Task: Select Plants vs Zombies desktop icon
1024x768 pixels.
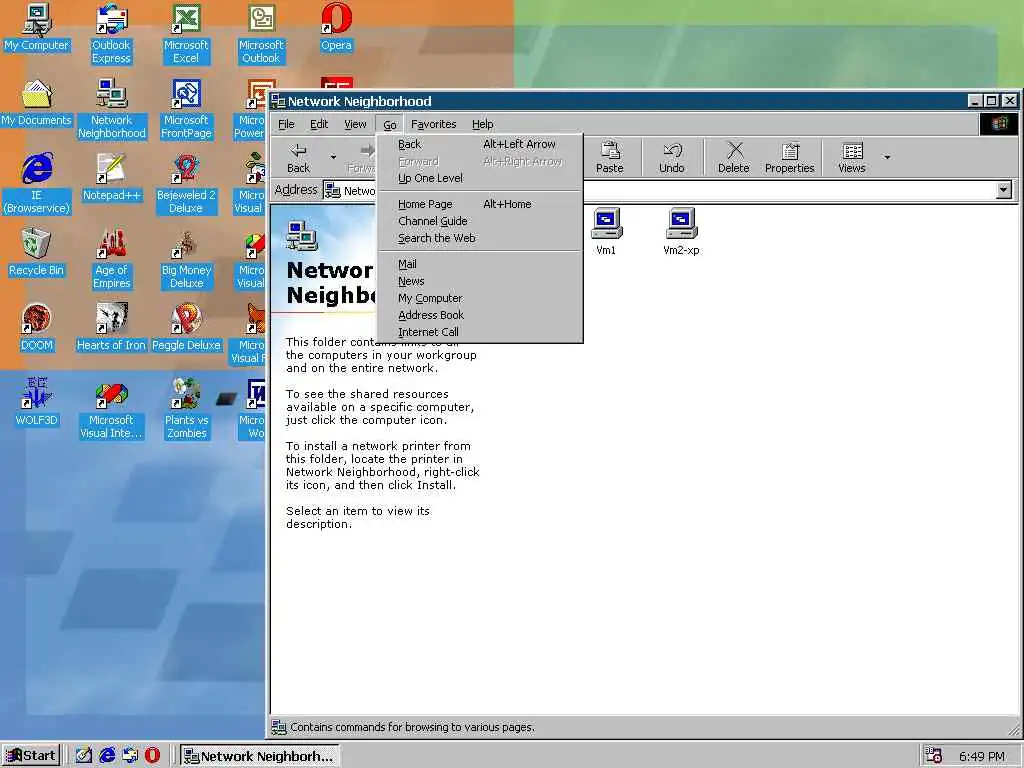Action: [186, 409]
